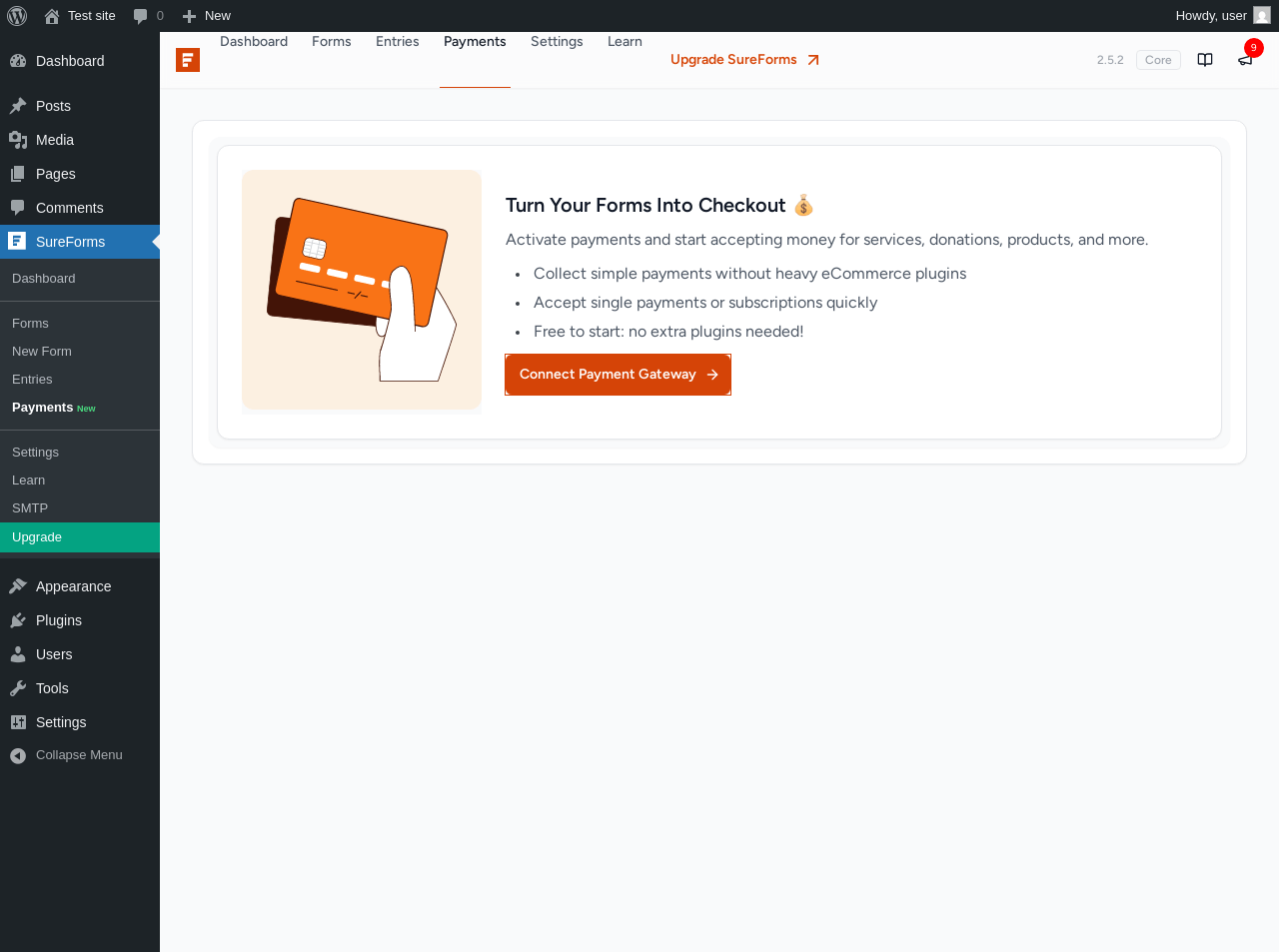The width and height of the screenshot is (1279, 952).
Task: Open the What's New megaphone notifications
Action: [x=1245, y=60]
